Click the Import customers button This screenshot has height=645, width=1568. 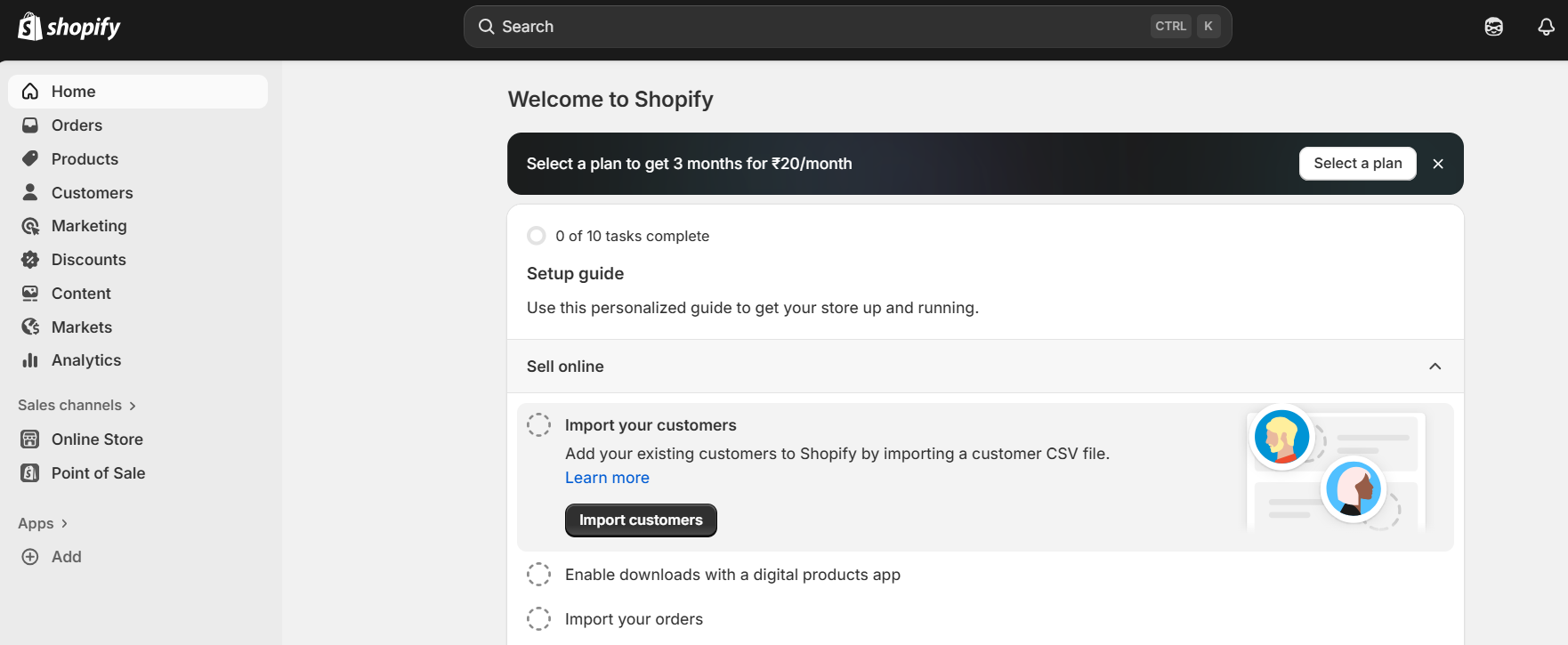pyautogui.click(x=641, y=520)
